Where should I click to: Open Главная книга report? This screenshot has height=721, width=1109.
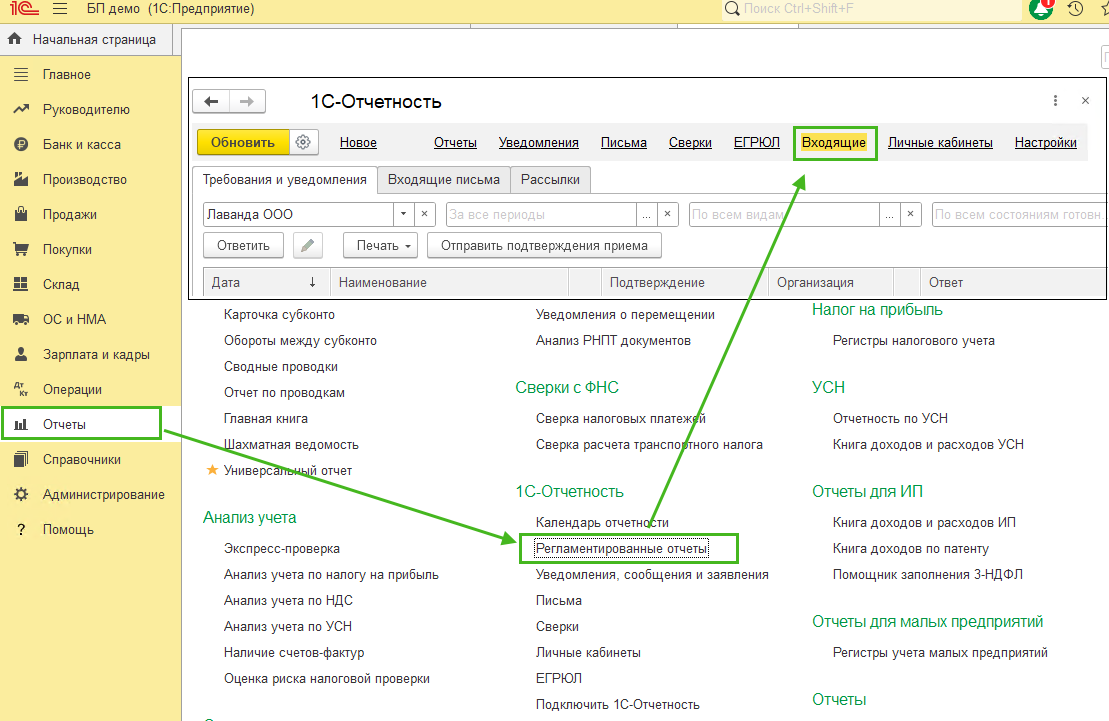265,418
